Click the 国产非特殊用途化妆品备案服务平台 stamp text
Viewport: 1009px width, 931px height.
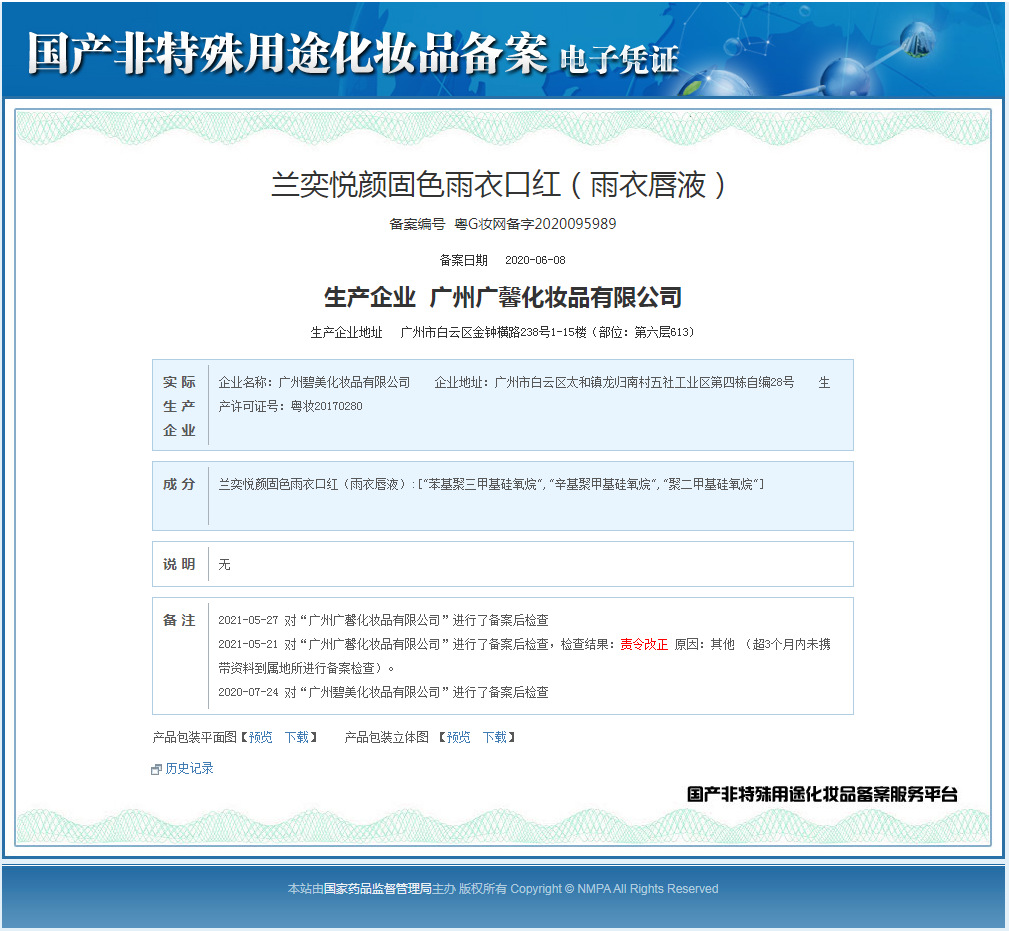pyautogui.click(x=822, y=794)
